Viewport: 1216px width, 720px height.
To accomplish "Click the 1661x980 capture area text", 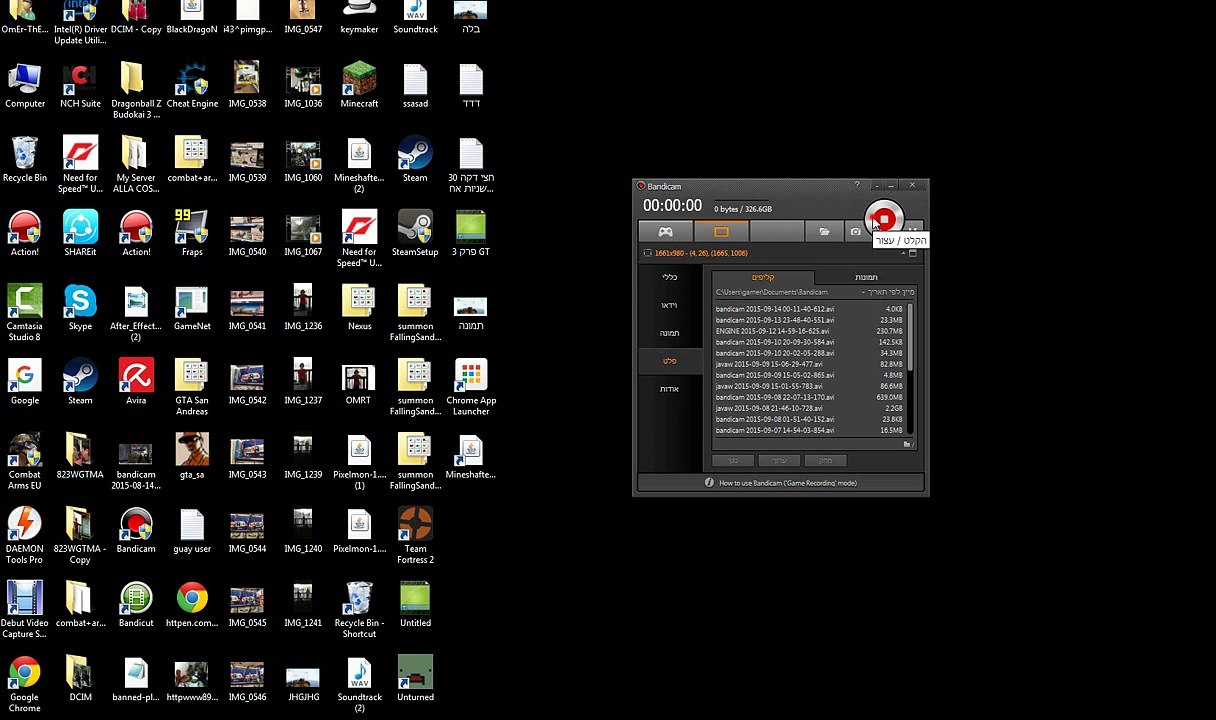I will pos(701,253).
